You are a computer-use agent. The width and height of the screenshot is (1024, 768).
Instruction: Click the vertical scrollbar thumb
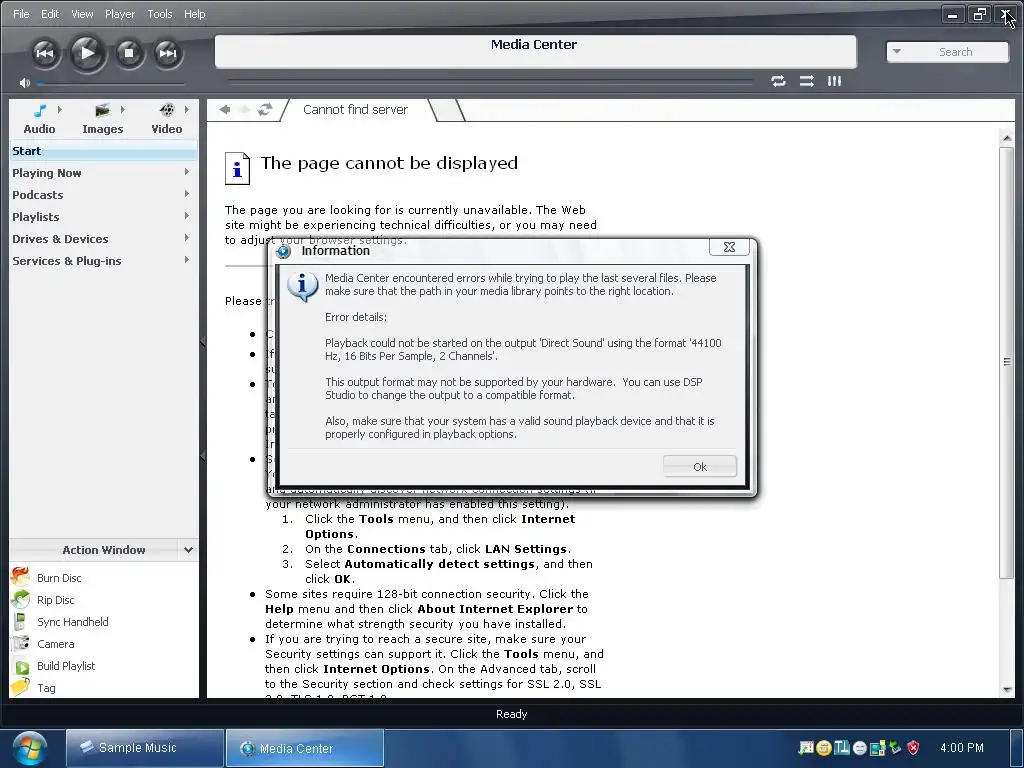1006,362
